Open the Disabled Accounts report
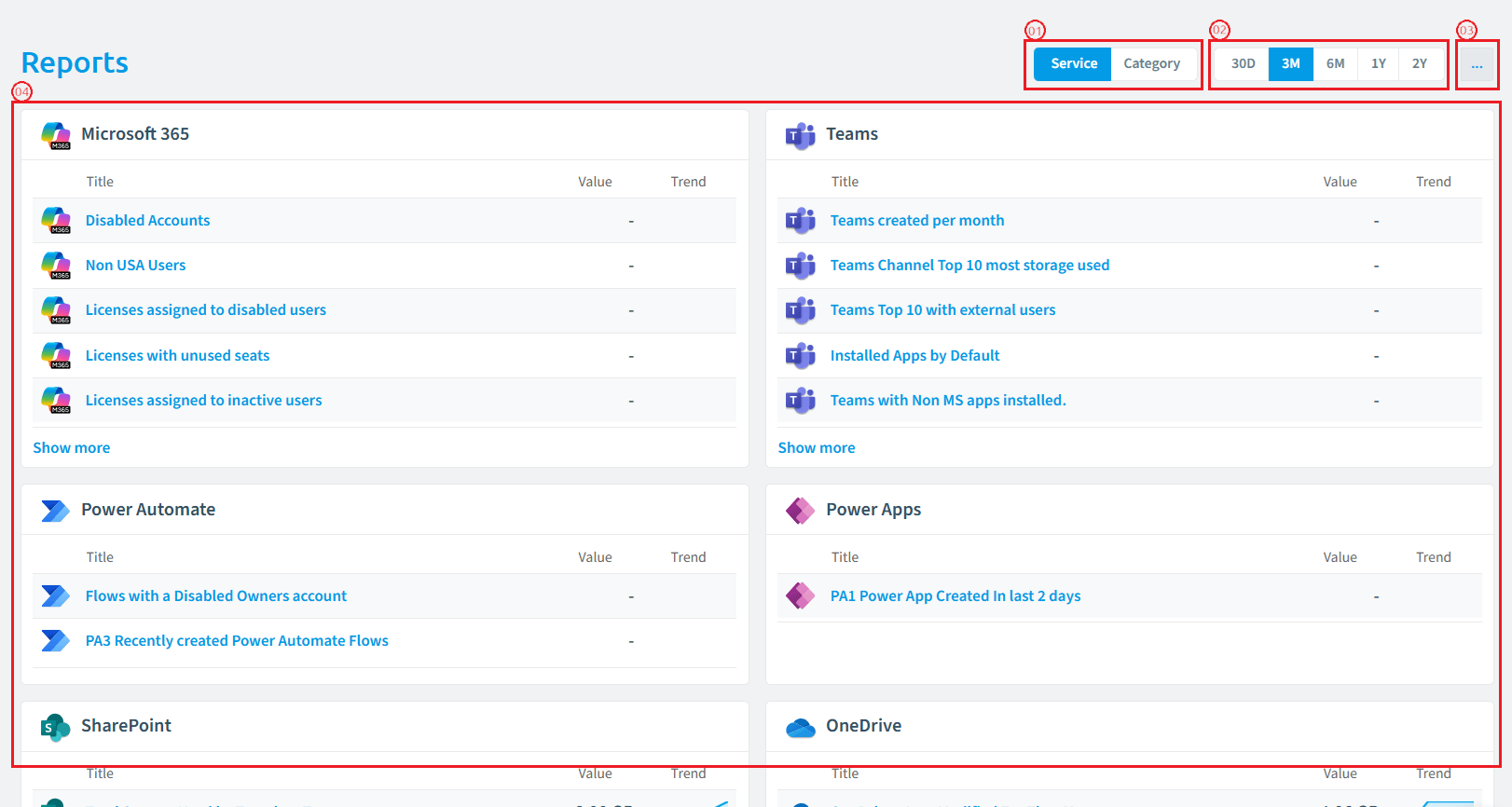 click(x=147, y=221)
